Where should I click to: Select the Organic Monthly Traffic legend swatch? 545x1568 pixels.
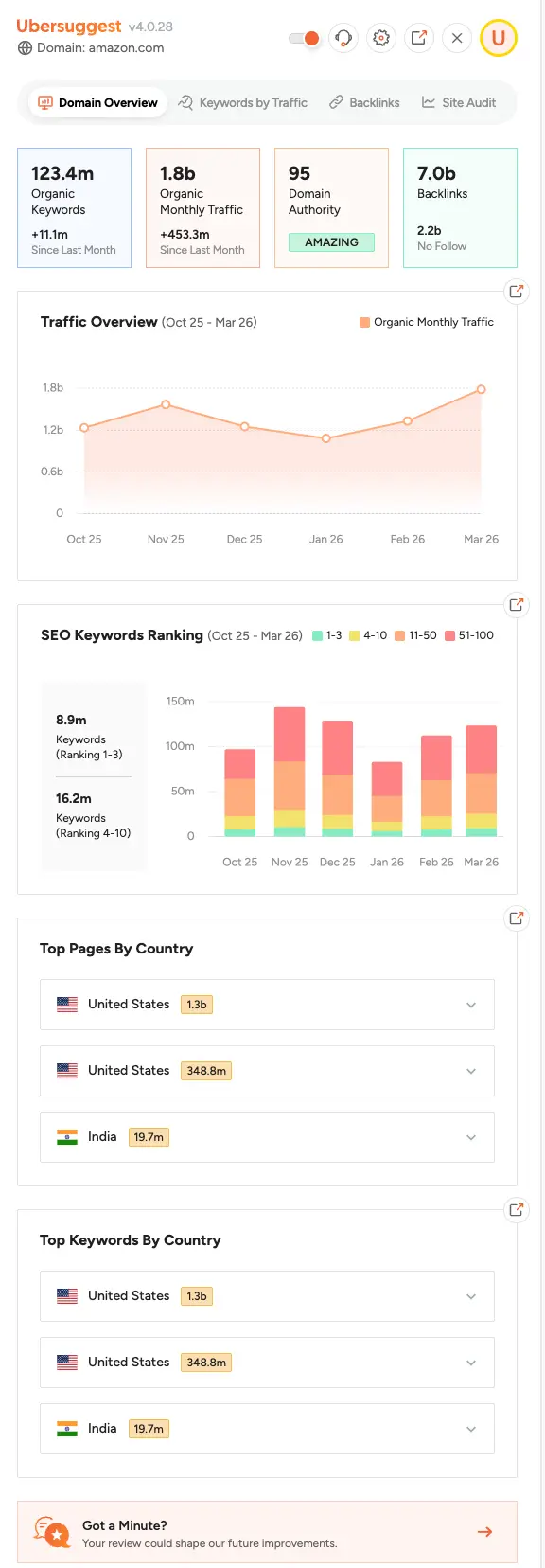(363, 322)
